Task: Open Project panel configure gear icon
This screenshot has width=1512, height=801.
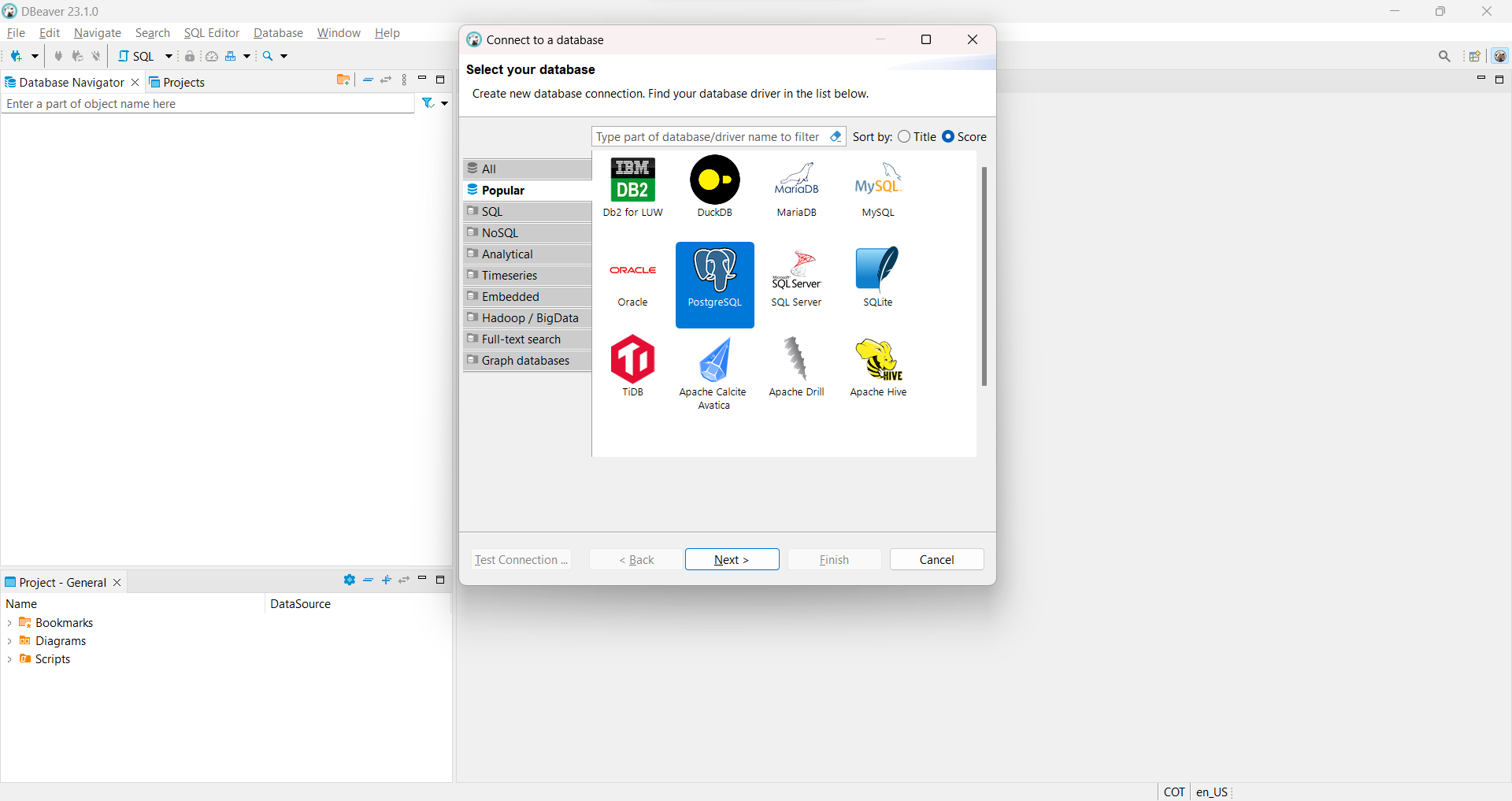Action: click(350, 580)
